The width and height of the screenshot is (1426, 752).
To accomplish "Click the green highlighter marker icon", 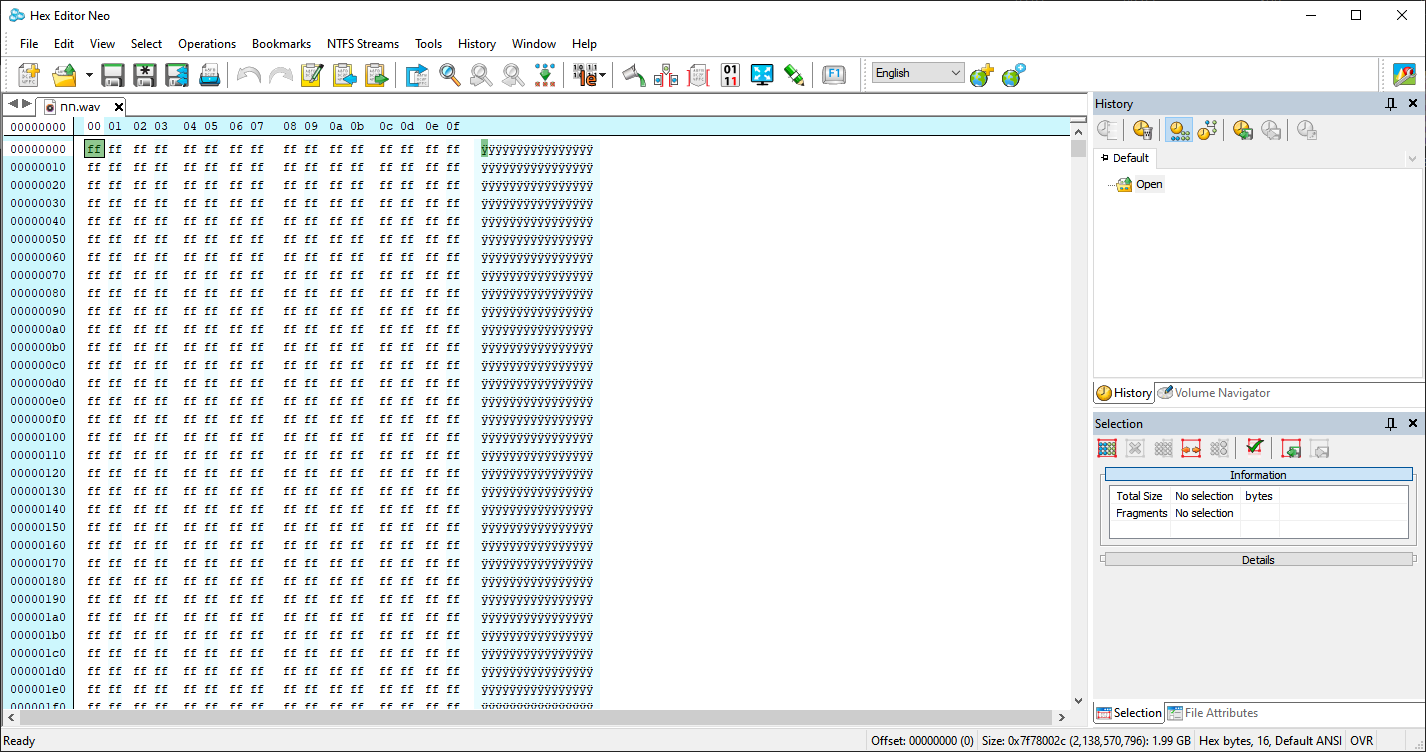I will click(x=794, y=75).
